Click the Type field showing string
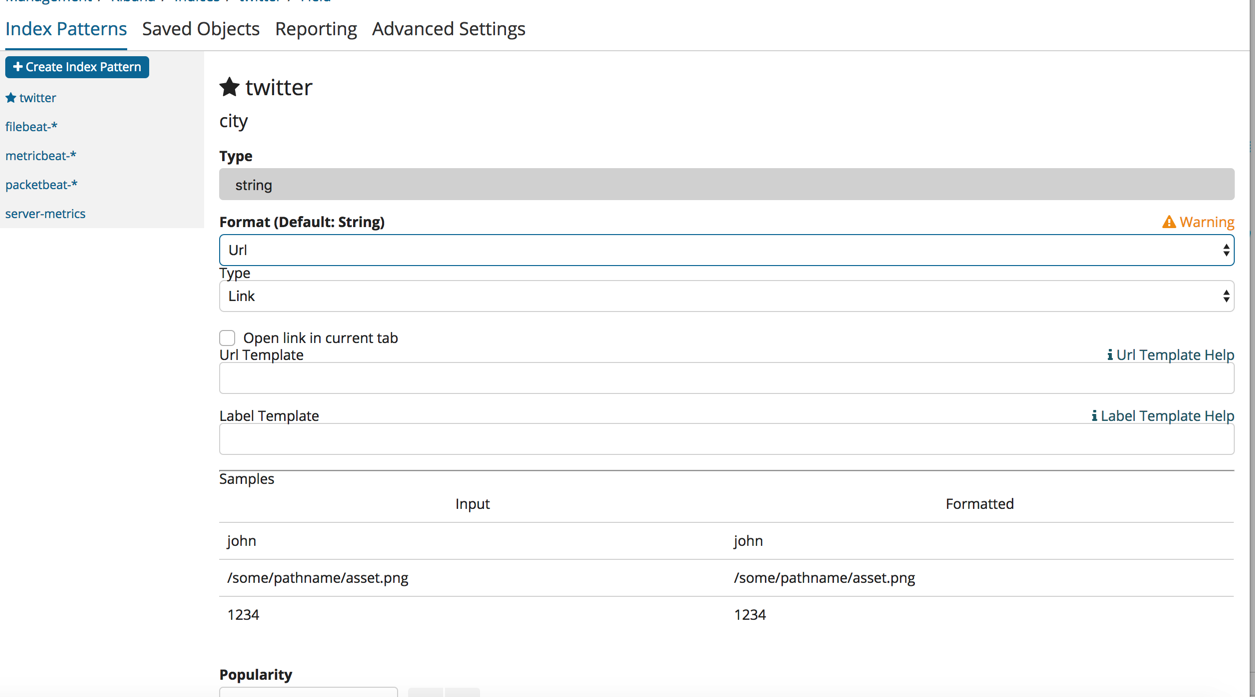This screenshot has height=697, width=1255. tap(727, 185)
